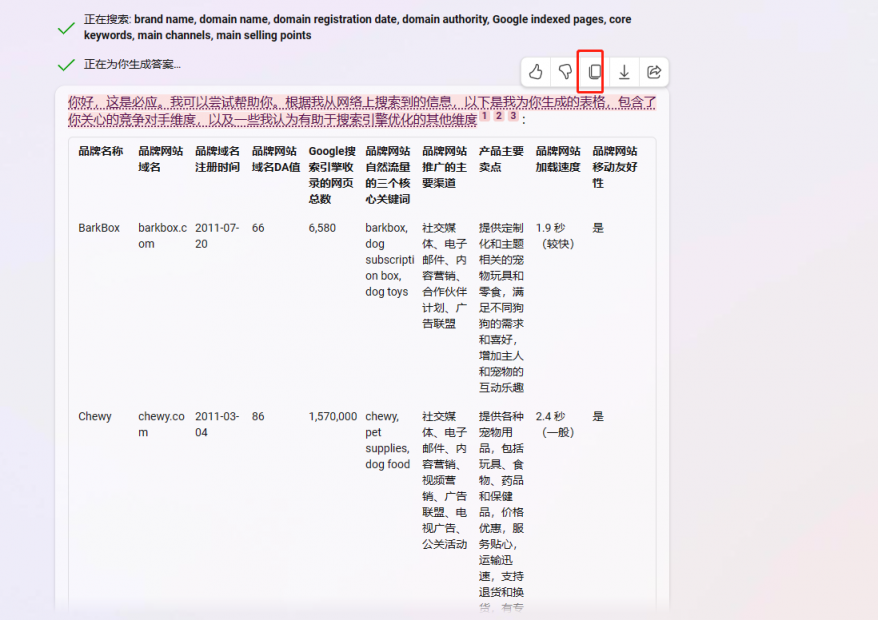The height and width of the screenshot is (620, 878).
Task: Click the Chewy brand name cell
Action: point(95,417)
